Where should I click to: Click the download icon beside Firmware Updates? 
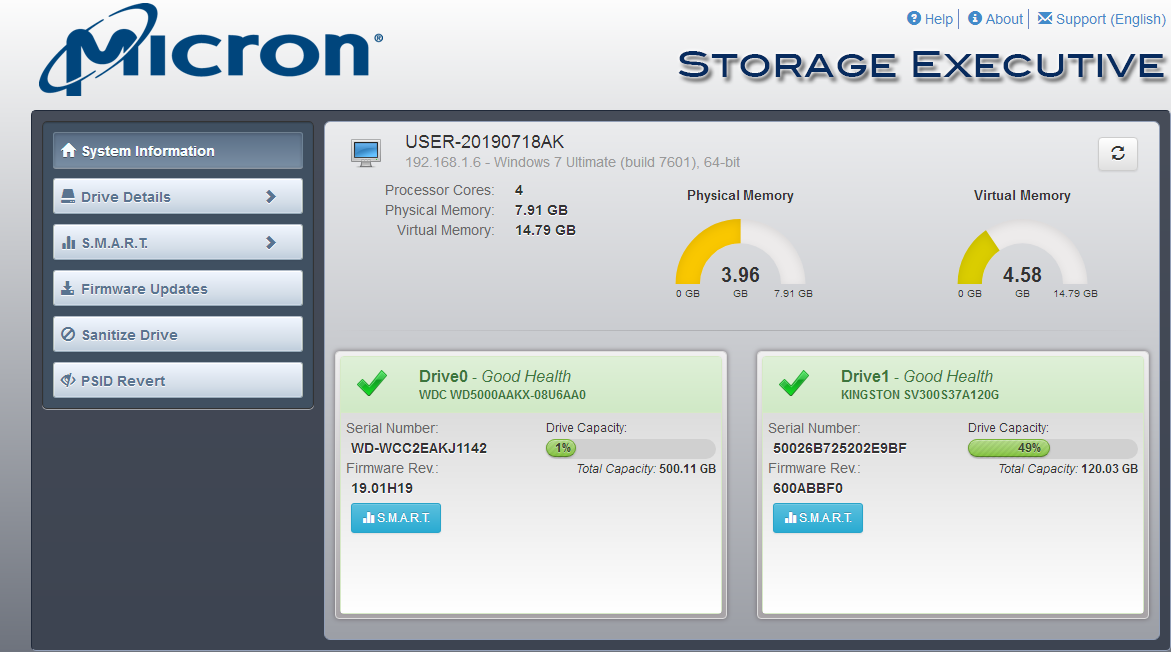pyautogui.click(x=68, y=288)
